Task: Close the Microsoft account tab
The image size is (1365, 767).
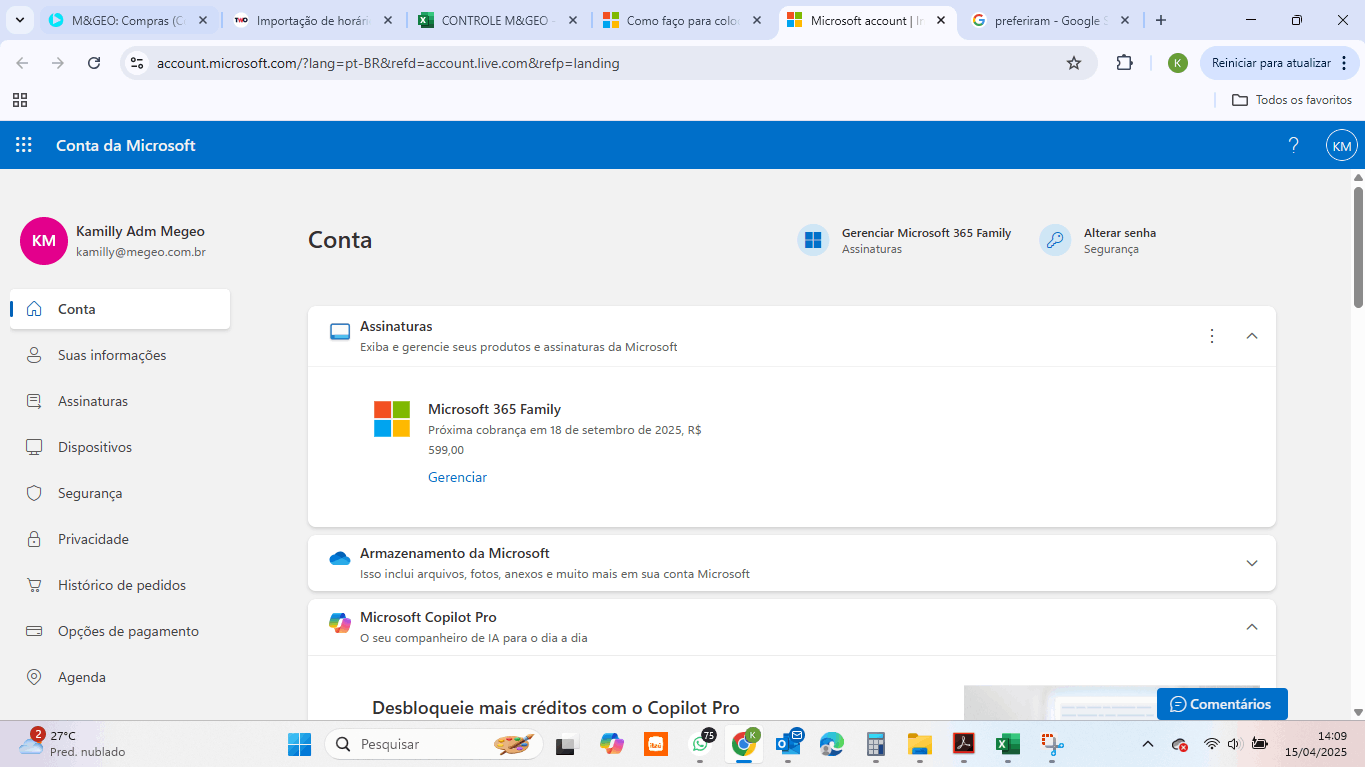Action: pyautogui.click(x=940, y=20)
